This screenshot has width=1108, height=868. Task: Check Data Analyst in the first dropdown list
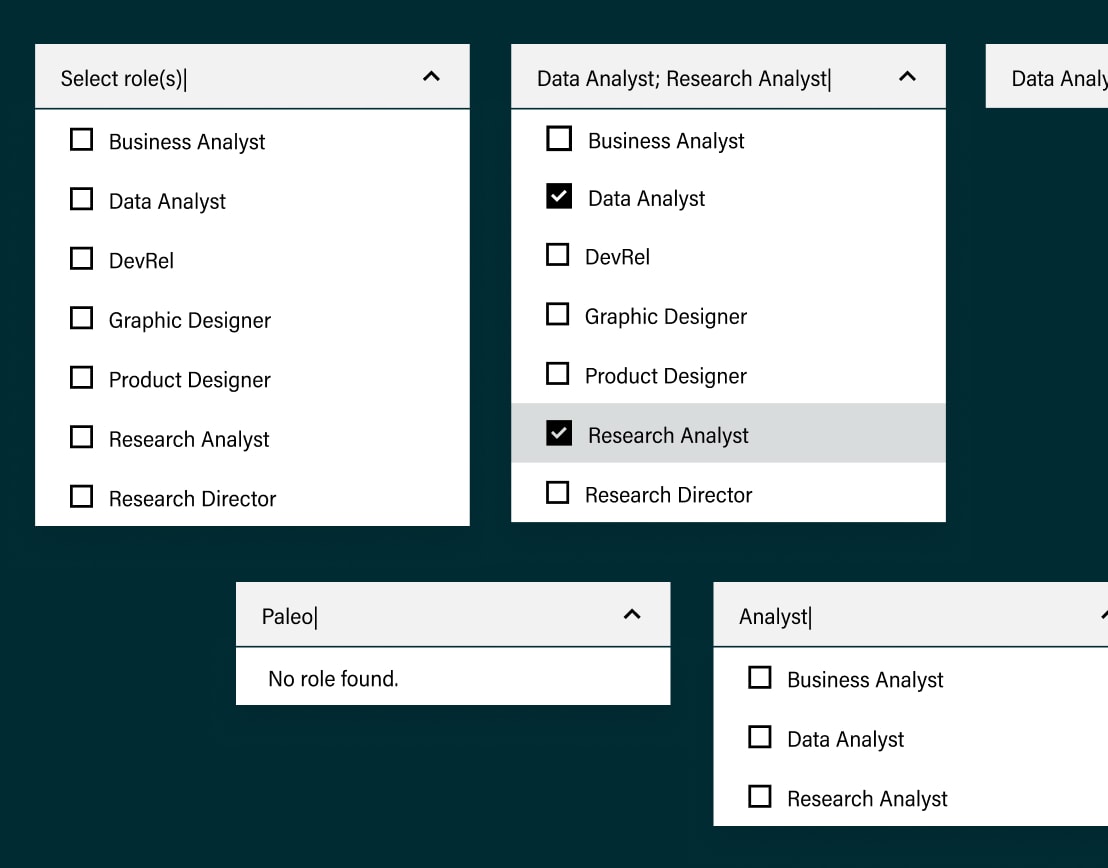point(81,199)
